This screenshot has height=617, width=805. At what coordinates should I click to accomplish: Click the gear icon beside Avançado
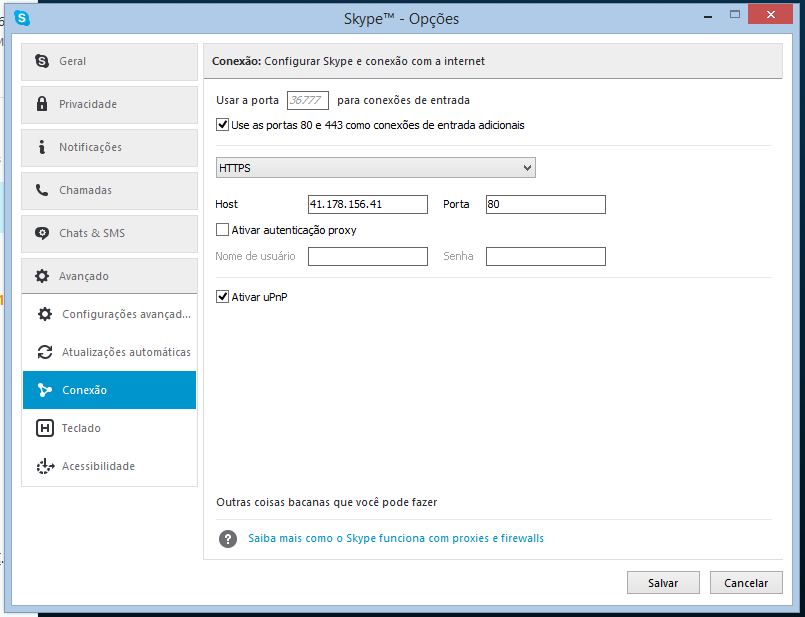coord(42,276)
